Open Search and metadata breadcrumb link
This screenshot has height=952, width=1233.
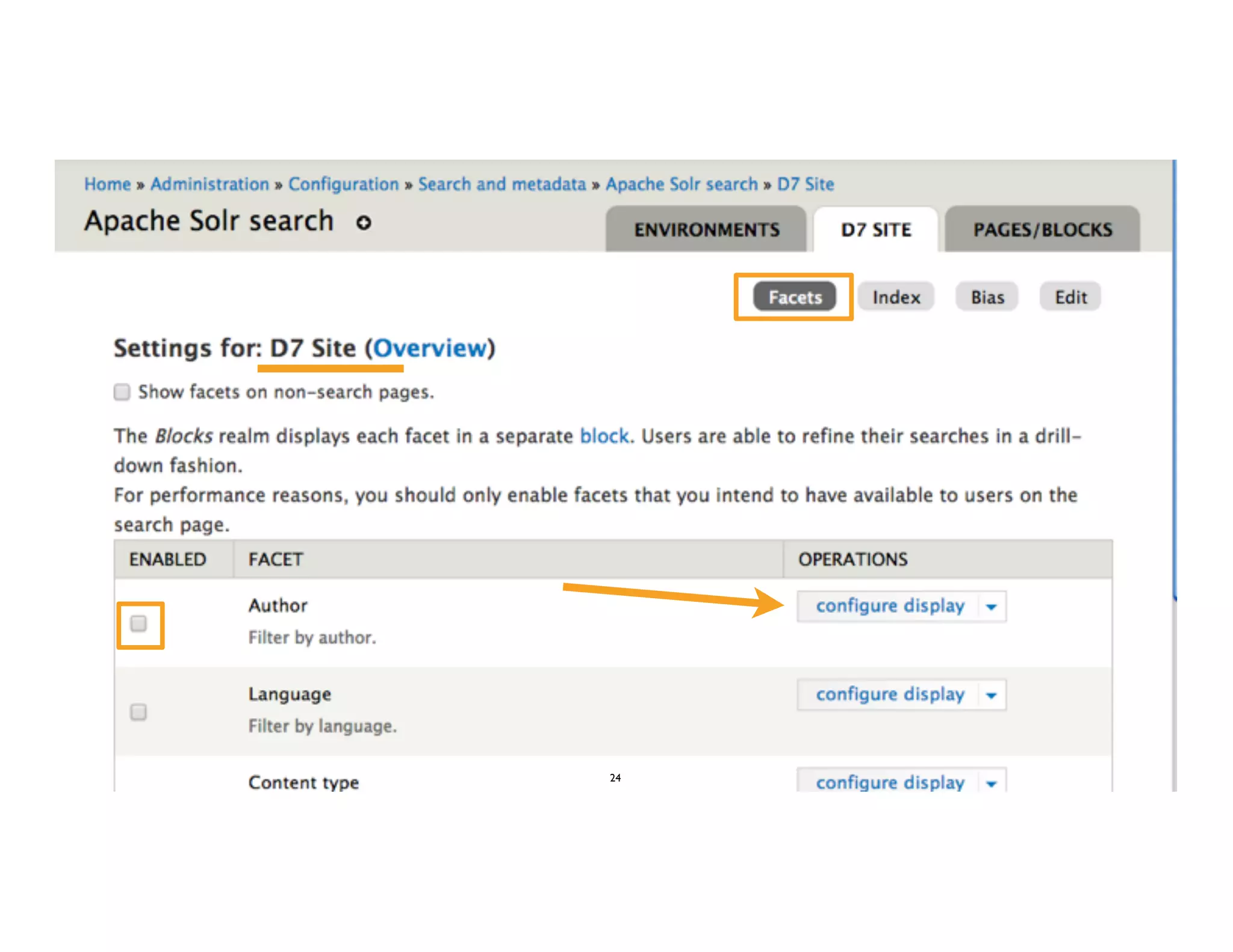502,184
